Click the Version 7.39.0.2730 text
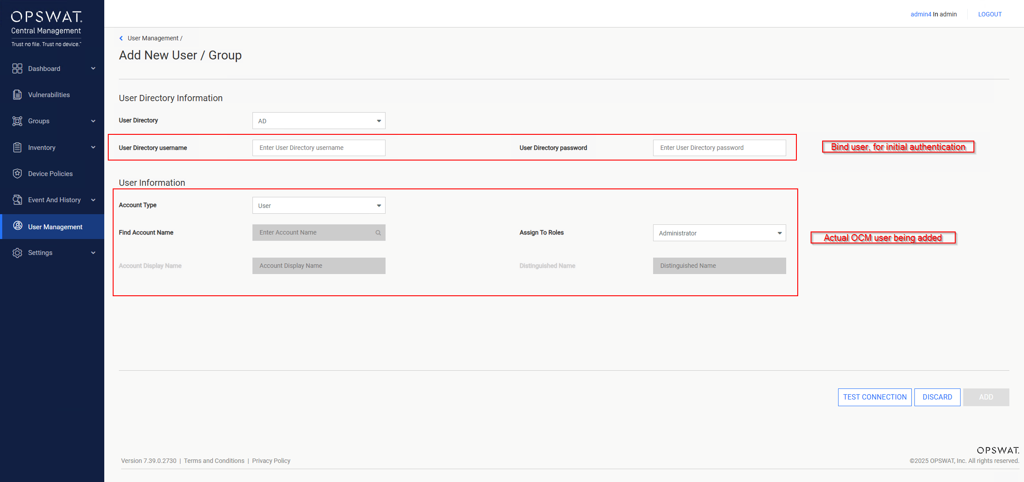1024x482 pixels. 149,461
